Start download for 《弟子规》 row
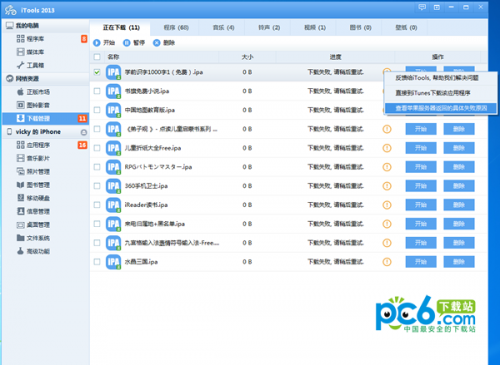 (421, 129)
